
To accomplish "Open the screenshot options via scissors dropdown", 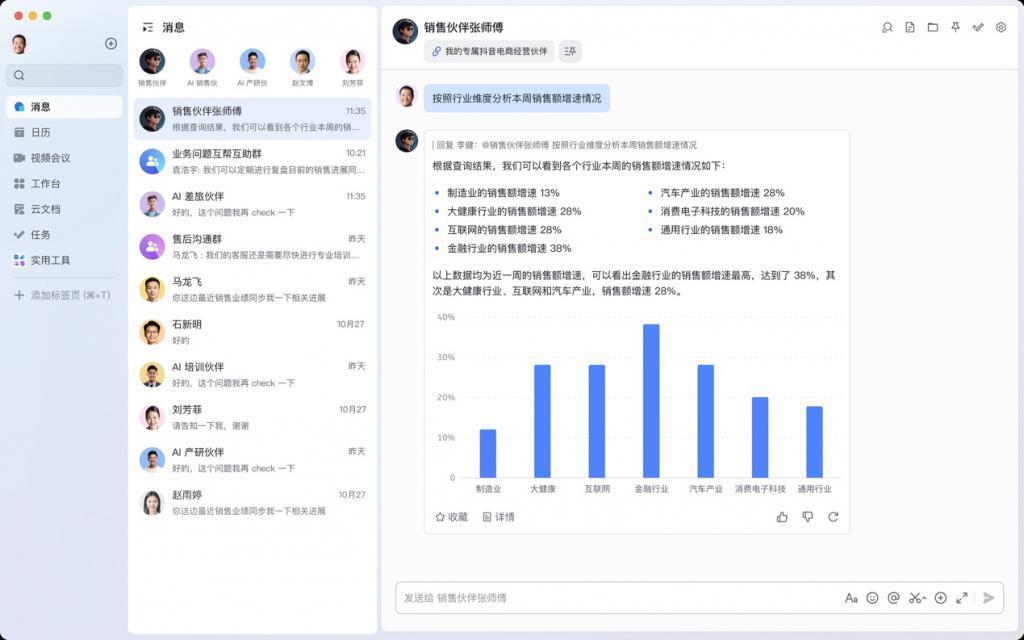I will 918,597.
